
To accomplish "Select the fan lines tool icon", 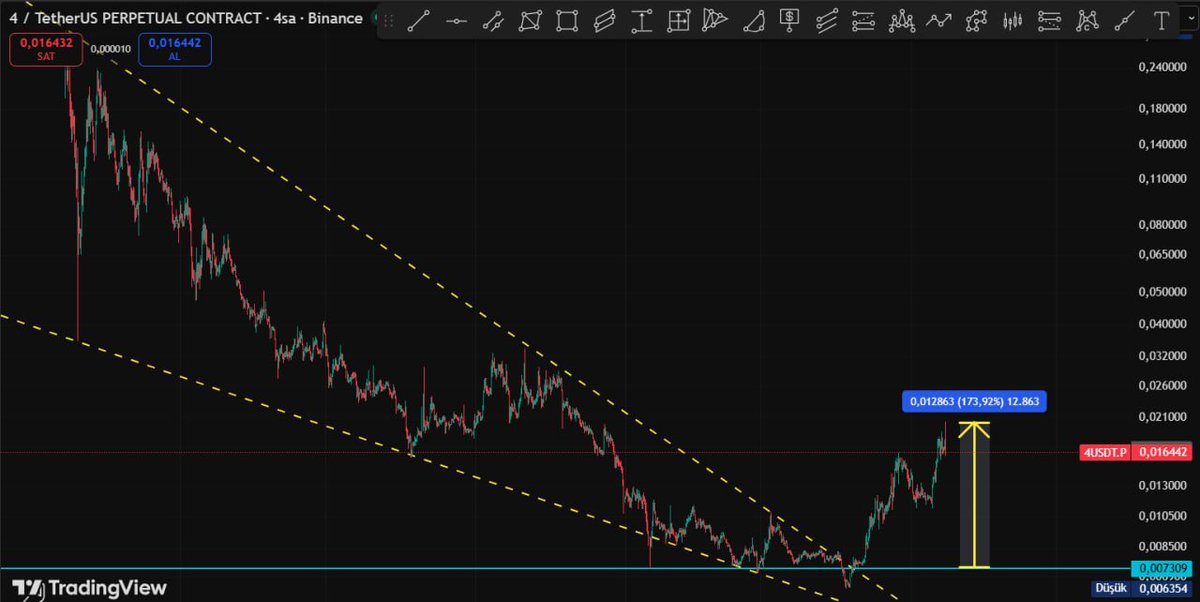I will (714, 20).
